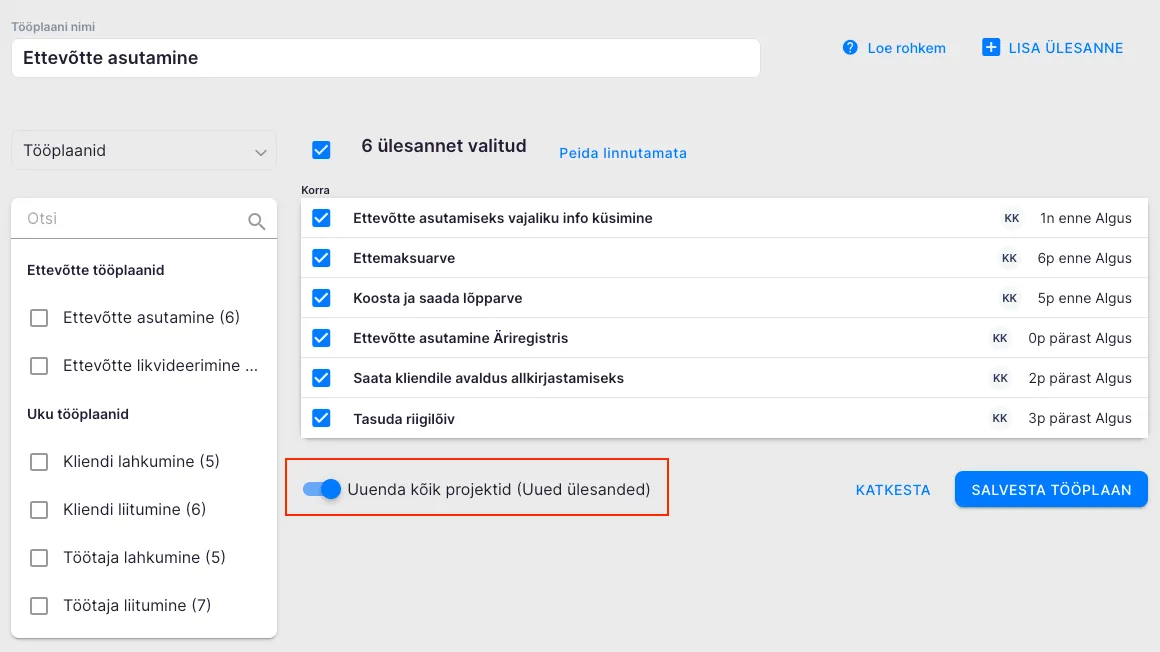1160x652 pixels.
Task: Tick the Töötaja liitumine (7) checkbox
Action: [x=39, y=606]
